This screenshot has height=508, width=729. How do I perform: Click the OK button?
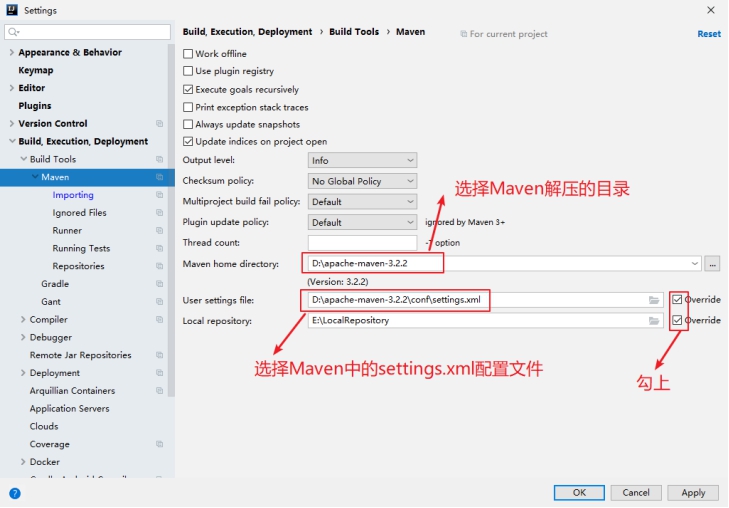click(579, 492)
